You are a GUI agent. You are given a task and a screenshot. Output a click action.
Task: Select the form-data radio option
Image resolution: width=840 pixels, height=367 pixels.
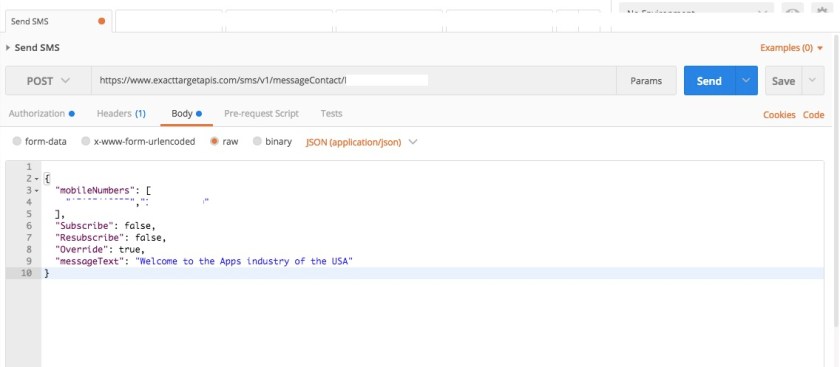17,141
